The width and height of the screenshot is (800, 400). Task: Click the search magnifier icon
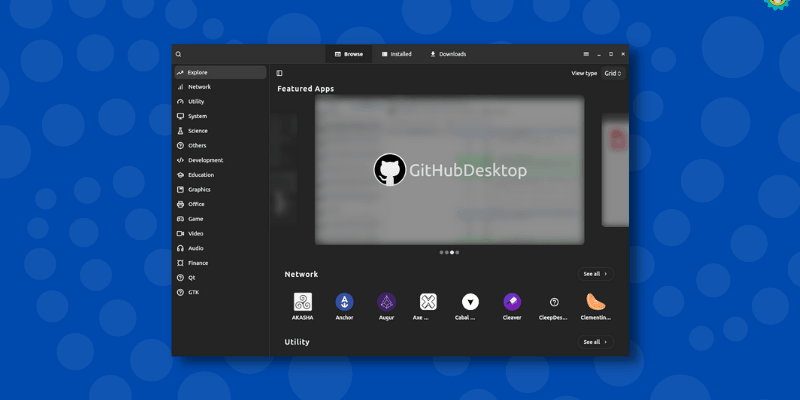pos(178,54)
